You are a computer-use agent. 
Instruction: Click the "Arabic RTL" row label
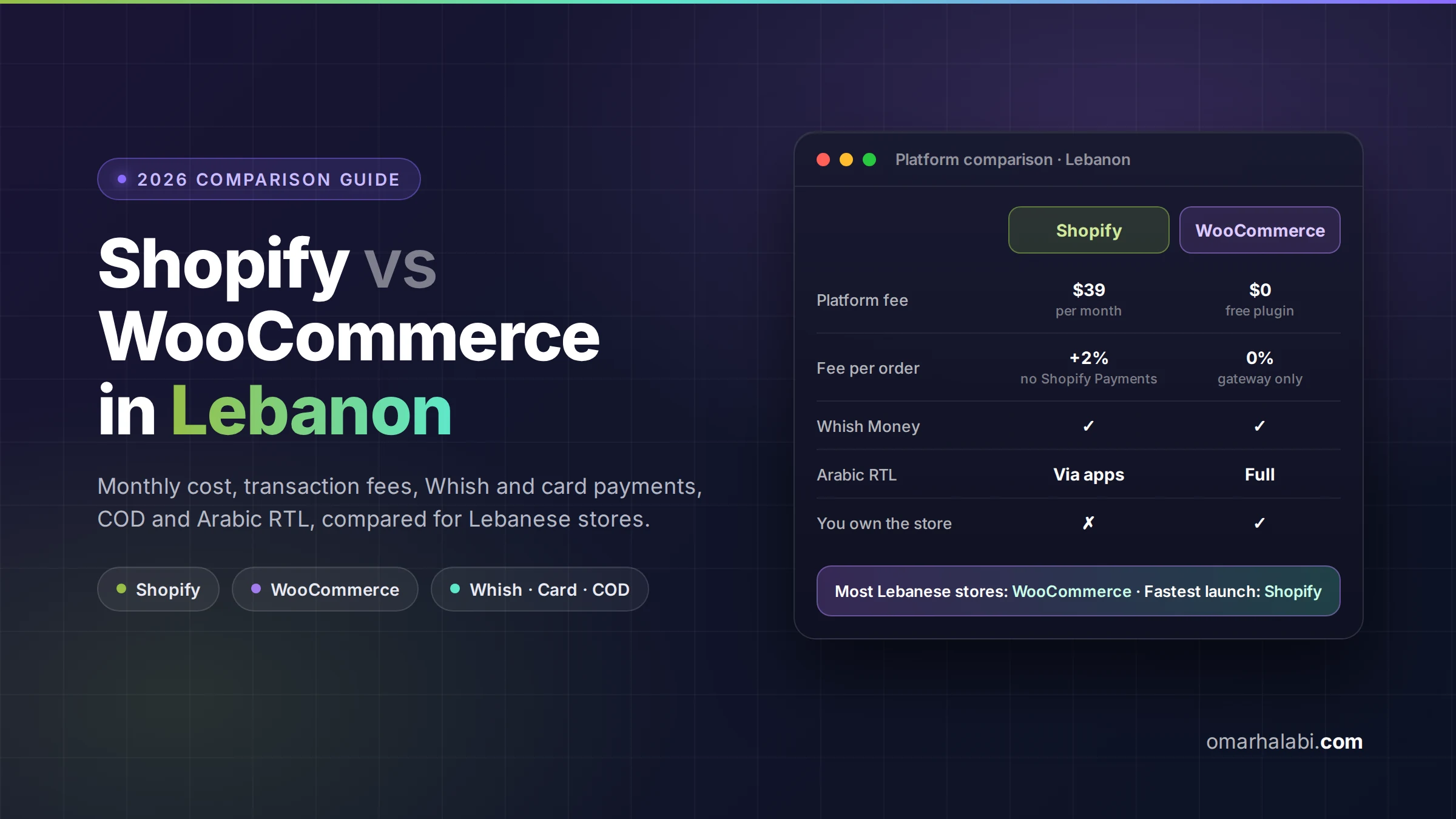click(x=857, y=475)
